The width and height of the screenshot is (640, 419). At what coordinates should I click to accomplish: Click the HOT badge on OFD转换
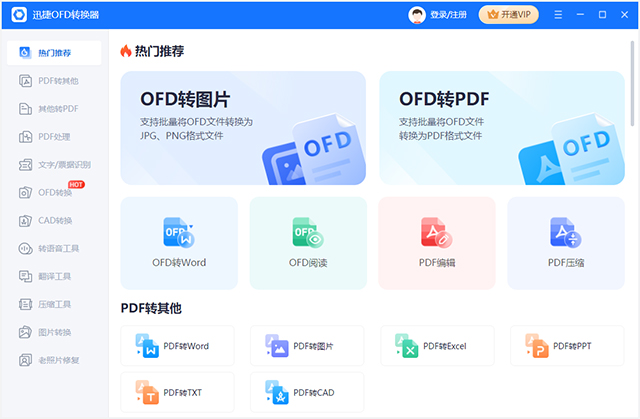coord(76,184)
